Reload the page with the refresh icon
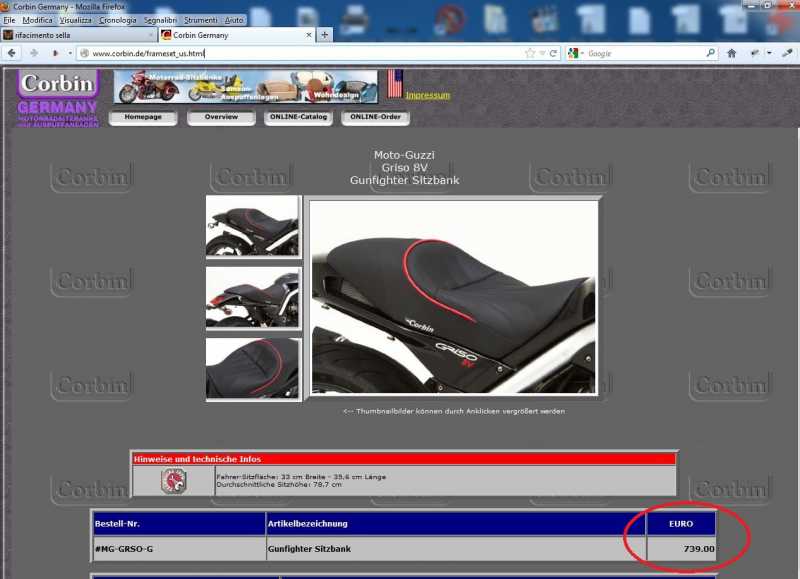The image size is (800, 579). pos(553,53)
